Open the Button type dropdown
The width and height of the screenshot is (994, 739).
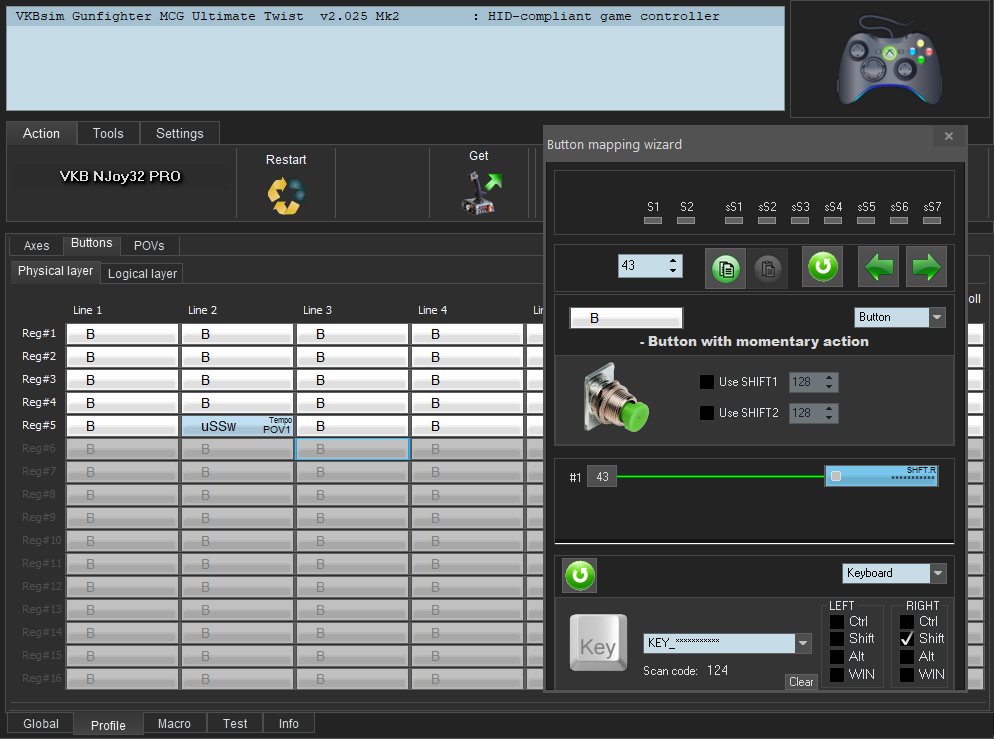pos(937,317)
